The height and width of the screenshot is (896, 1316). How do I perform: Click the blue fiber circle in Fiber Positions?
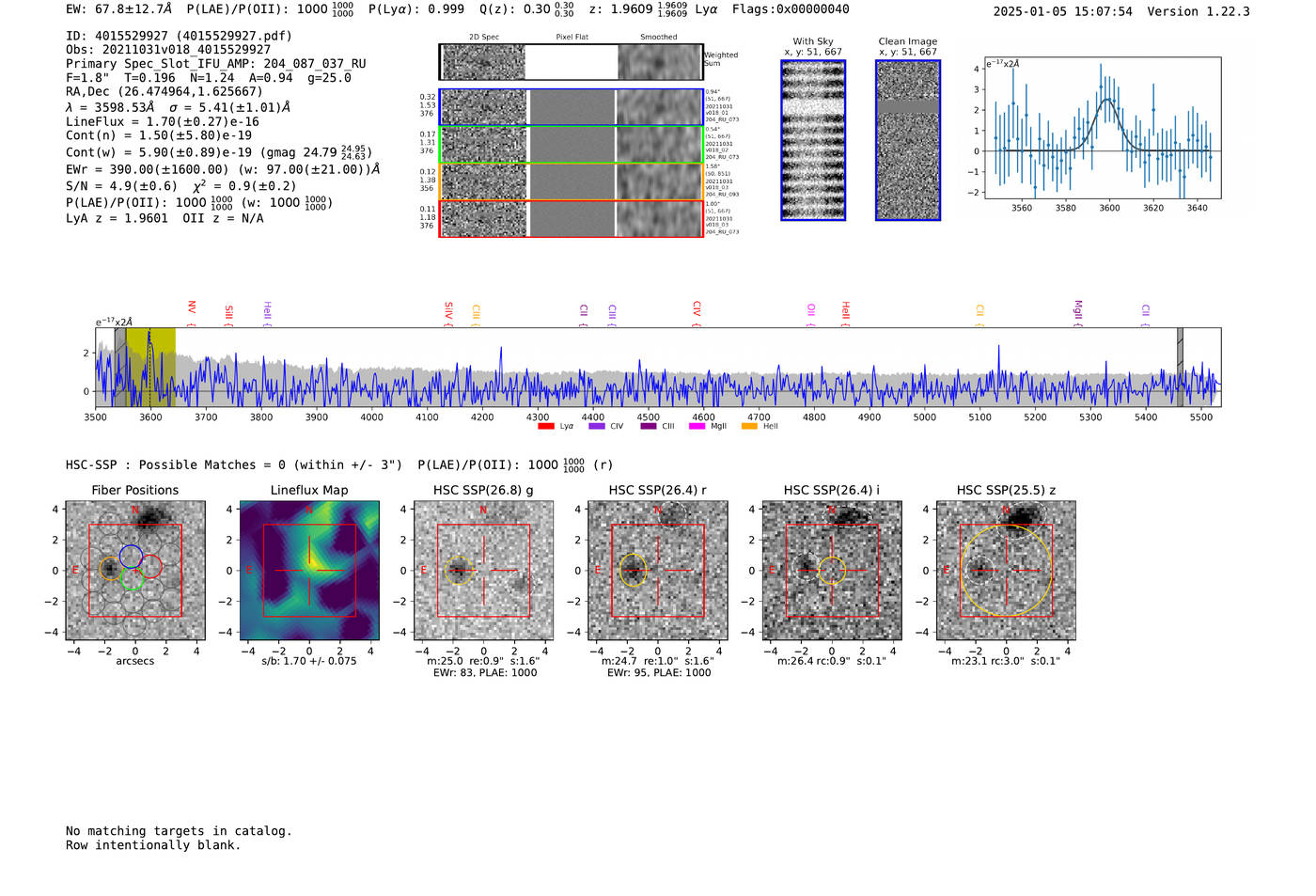click(x=131, y=557)
